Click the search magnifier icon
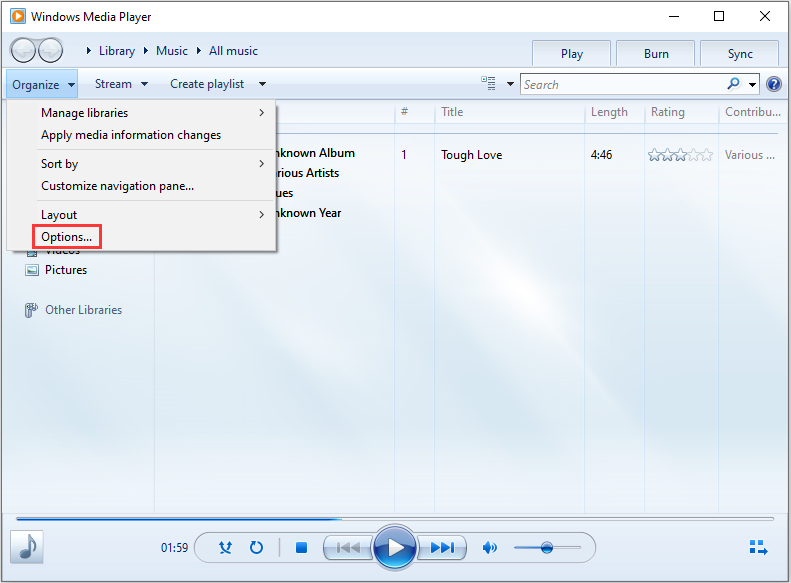Viewport: 791px width, 583px height. pyautogui.click(x=734, y=84)
